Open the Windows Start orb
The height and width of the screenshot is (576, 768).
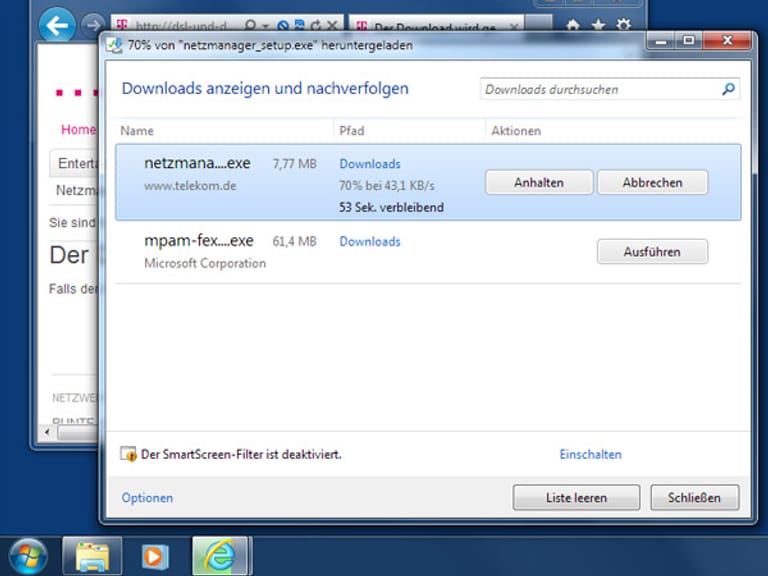(28, 556)
